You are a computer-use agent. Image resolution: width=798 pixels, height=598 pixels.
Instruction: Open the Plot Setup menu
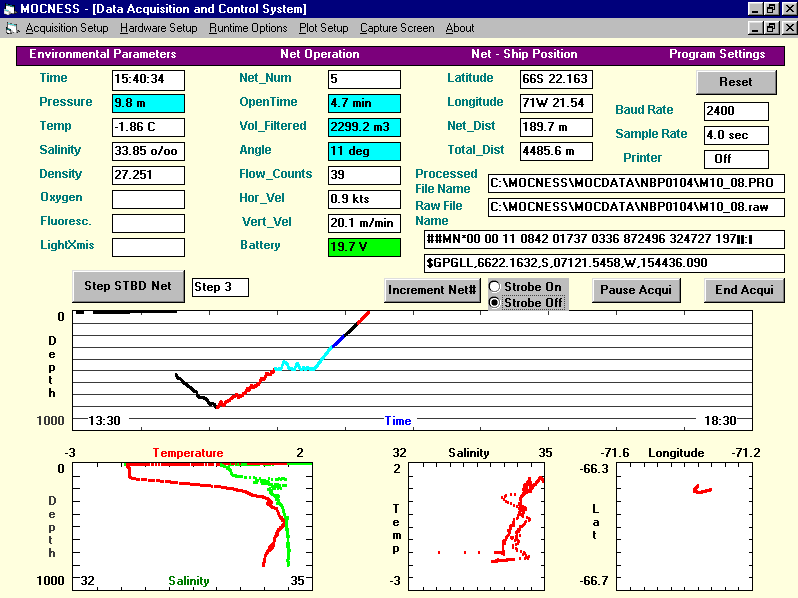click(x=324, y=28)
